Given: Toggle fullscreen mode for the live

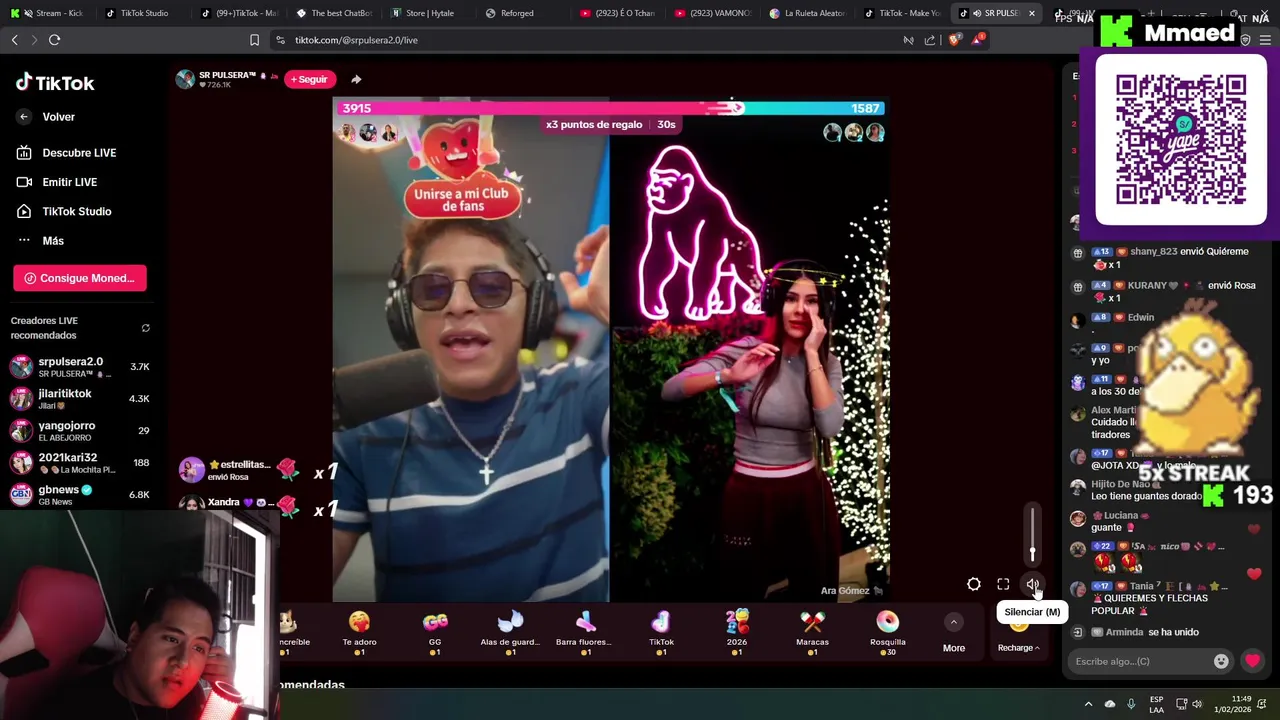Looking at the screenshot, I should [x=1003, y=585].
